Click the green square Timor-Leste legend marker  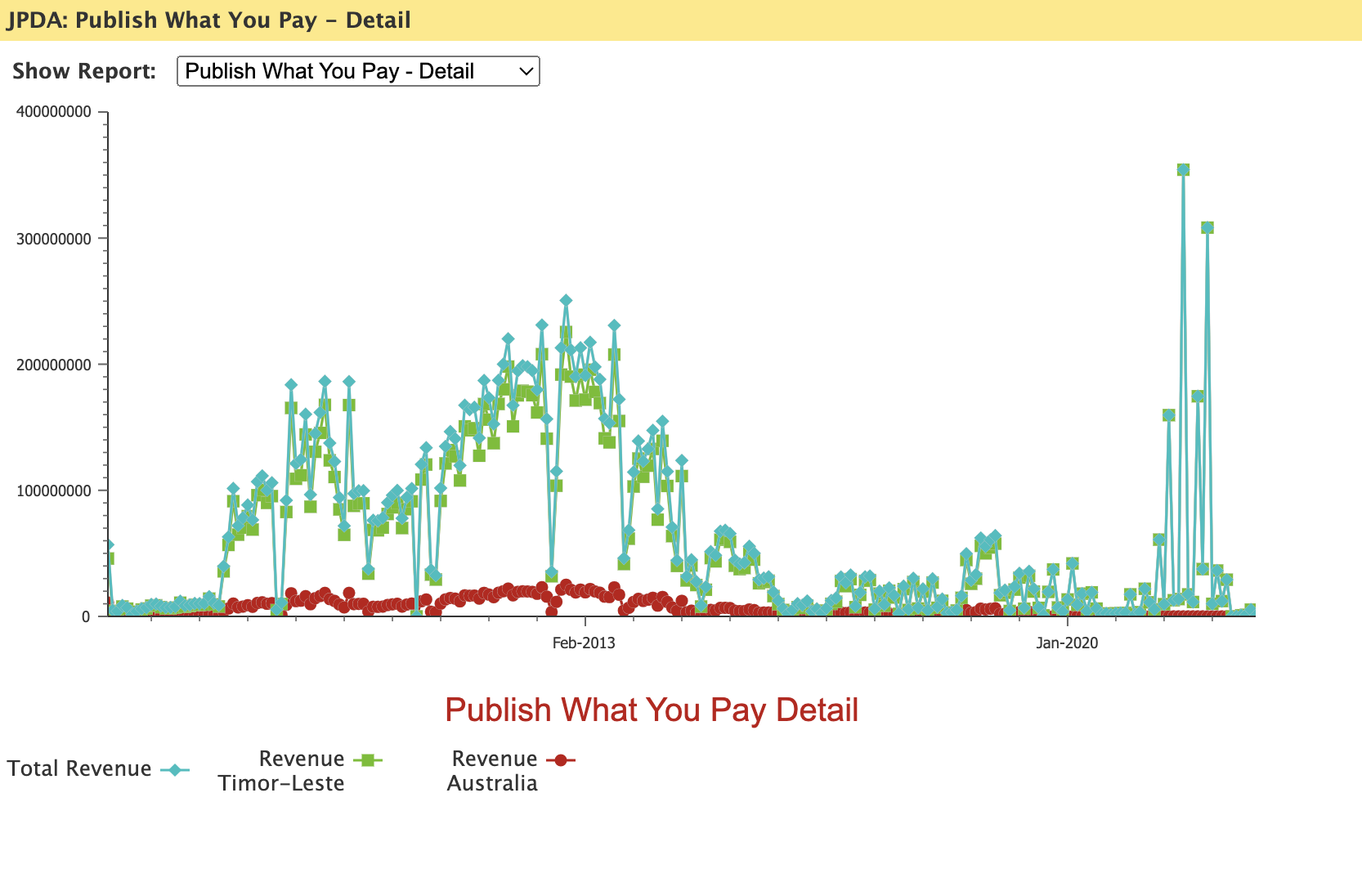(x=367, y=760)
